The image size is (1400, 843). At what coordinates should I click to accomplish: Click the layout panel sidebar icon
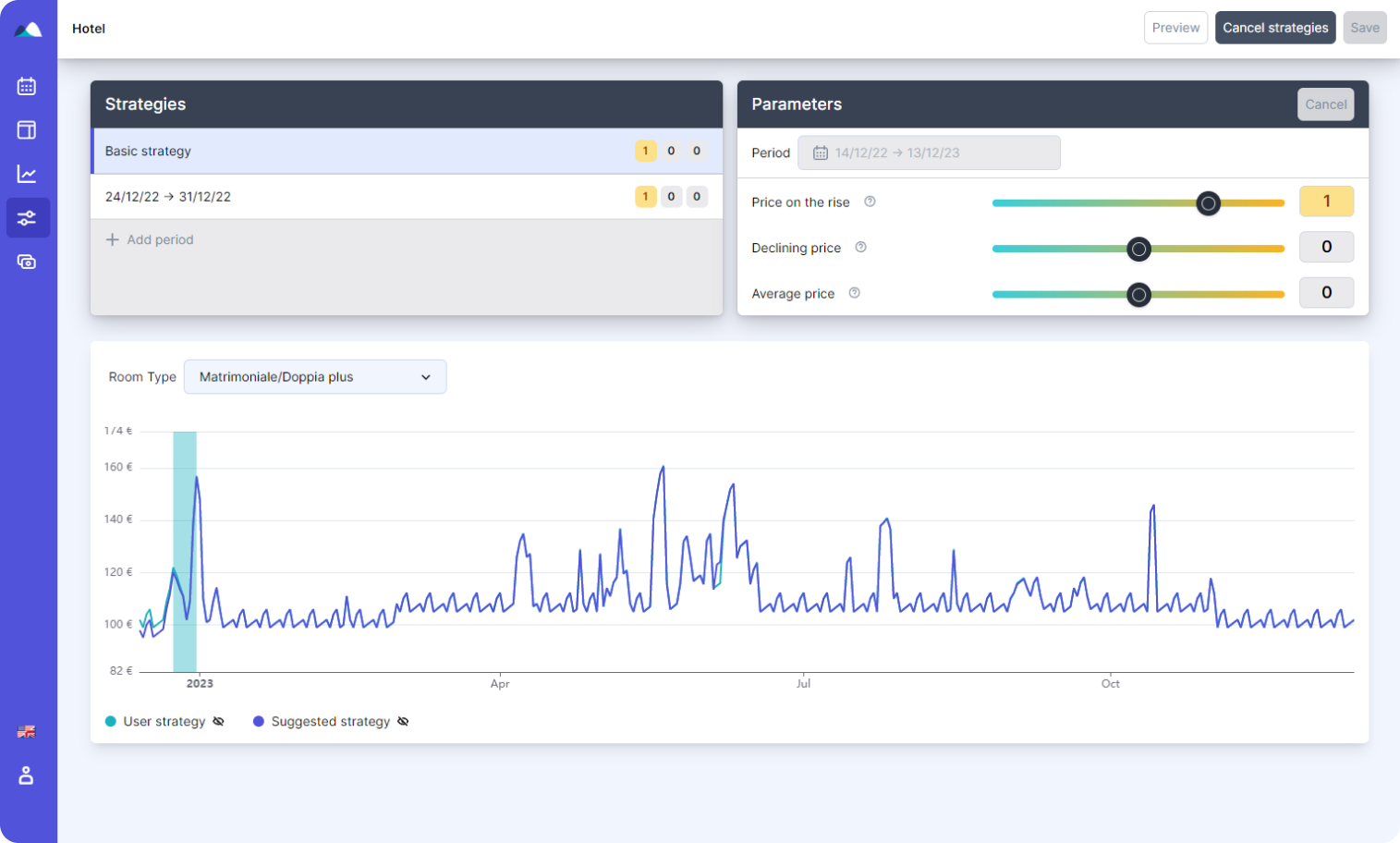[27, 130]
